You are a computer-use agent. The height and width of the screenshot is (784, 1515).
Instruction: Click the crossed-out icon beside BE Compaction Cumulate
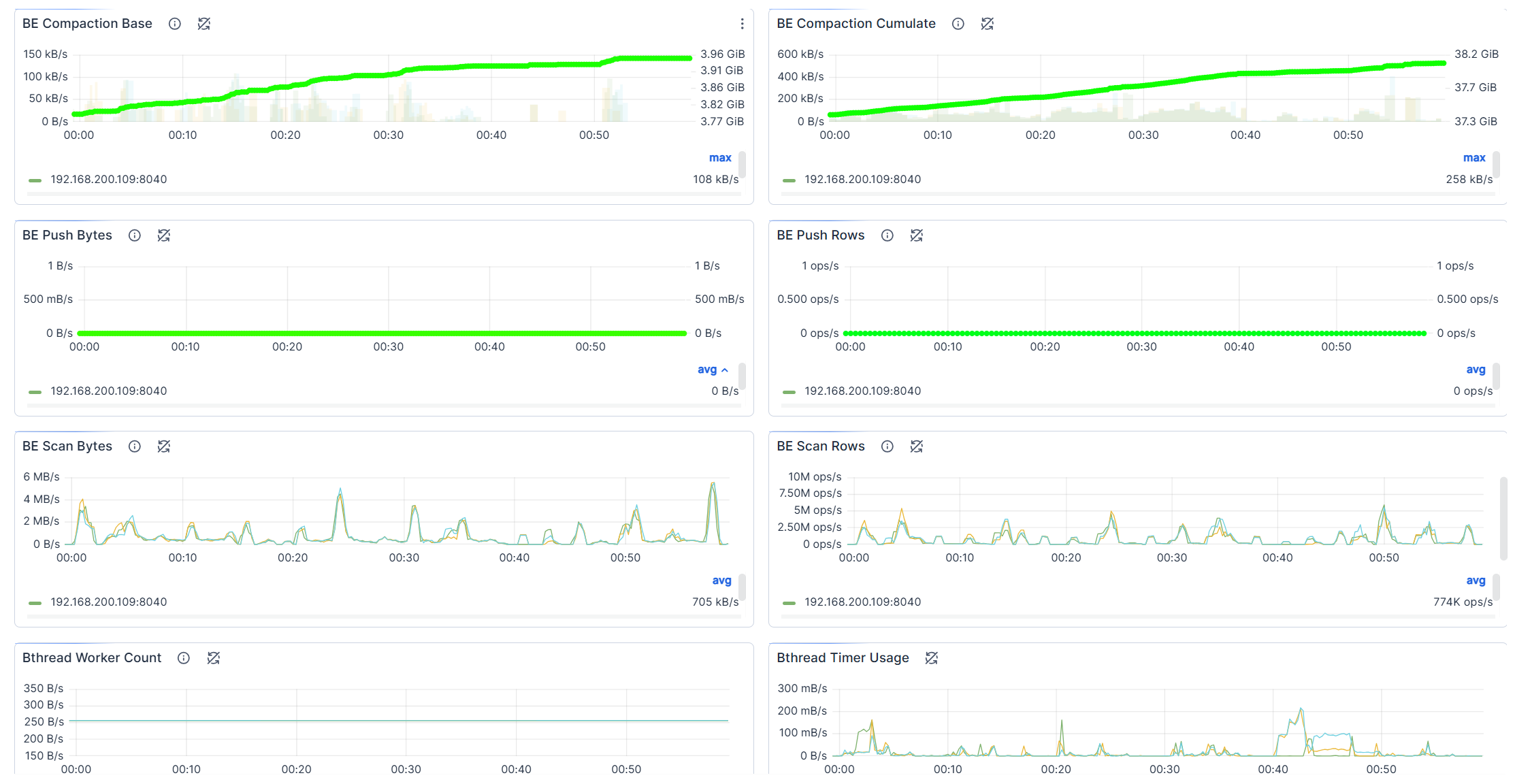[x=988, y=24]
